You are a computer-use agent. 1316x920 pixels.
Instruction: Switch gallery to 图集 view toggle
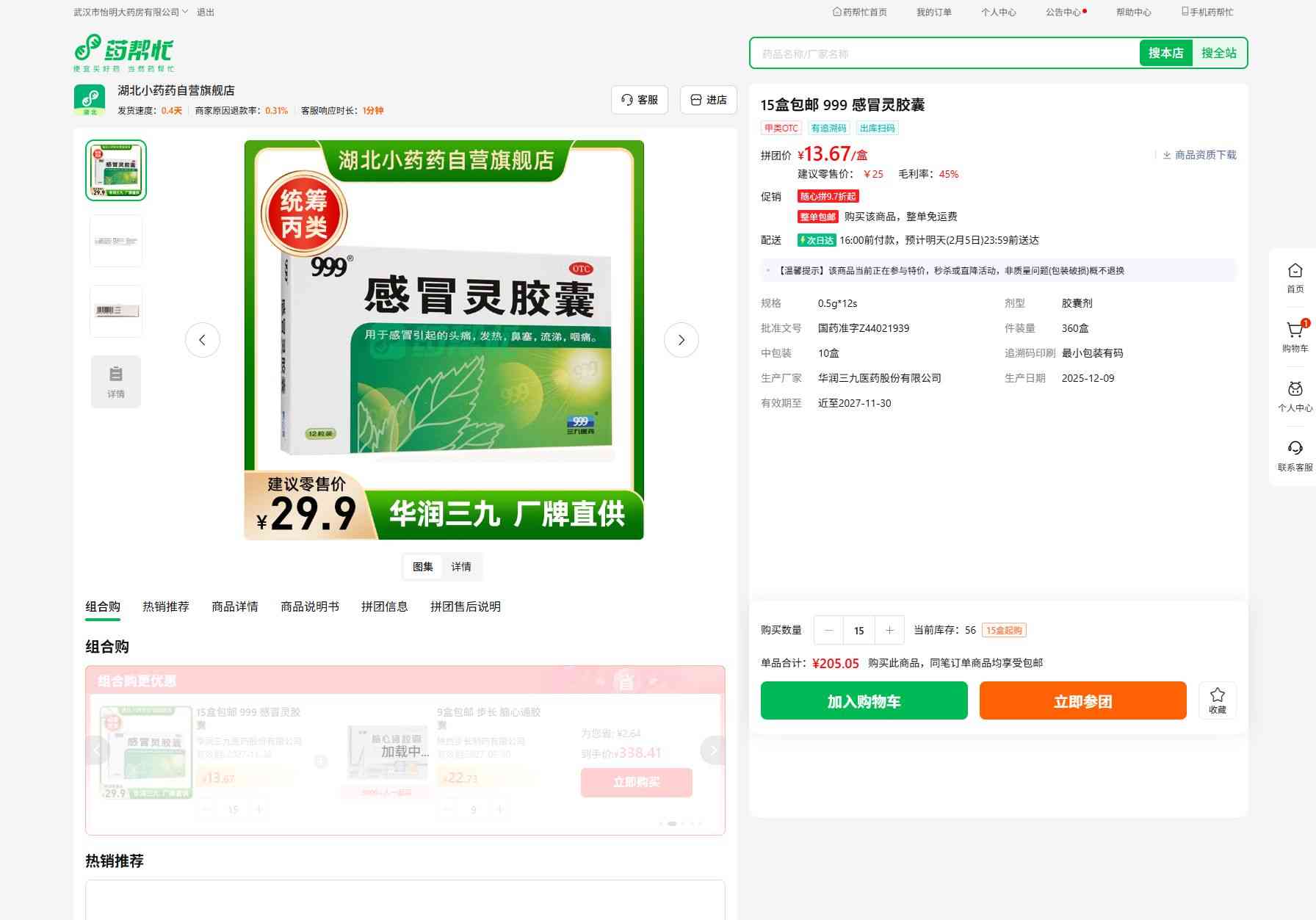[x=423, y=567]
